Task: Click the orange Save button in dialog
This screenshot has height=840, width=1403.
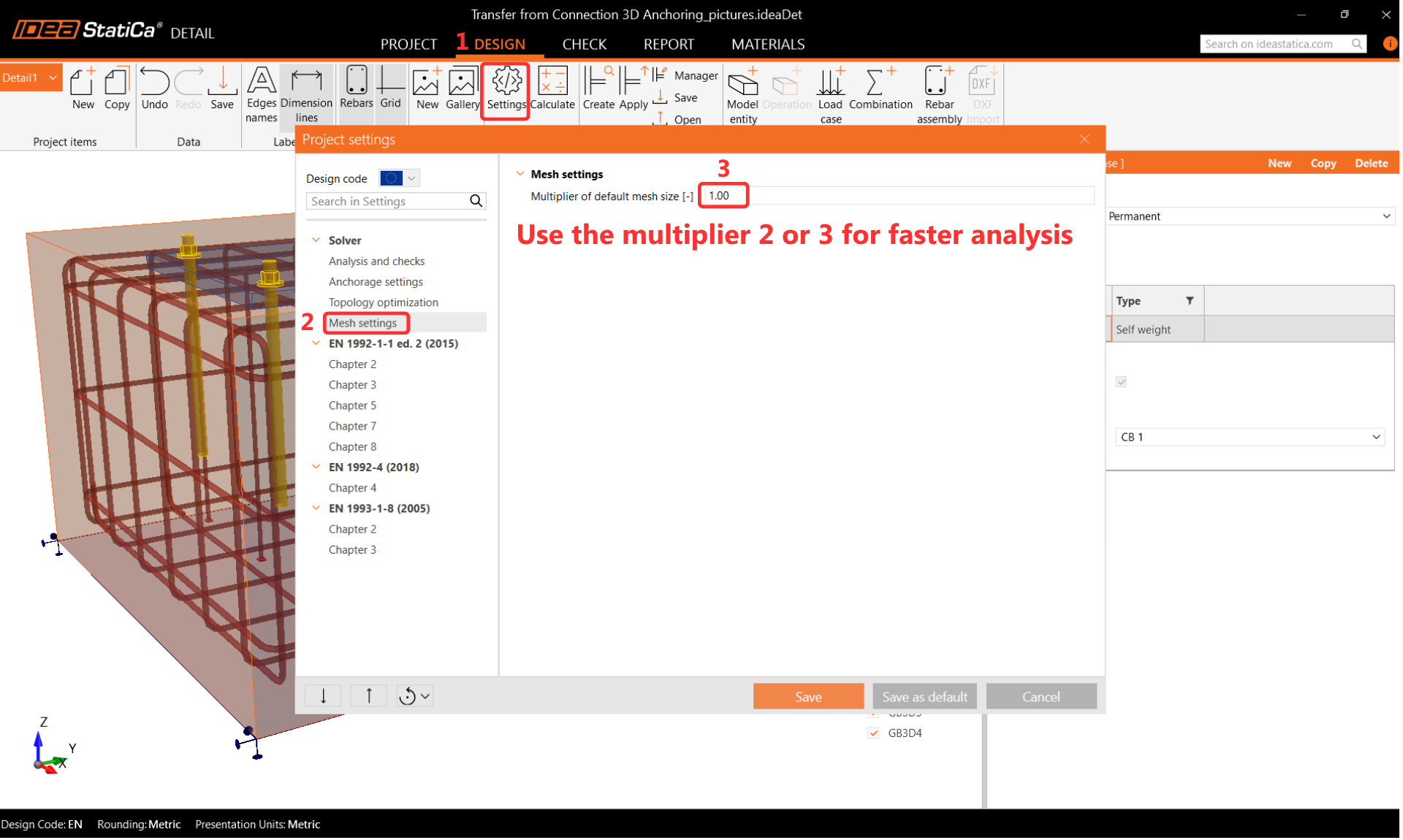Action: point(810,698)
